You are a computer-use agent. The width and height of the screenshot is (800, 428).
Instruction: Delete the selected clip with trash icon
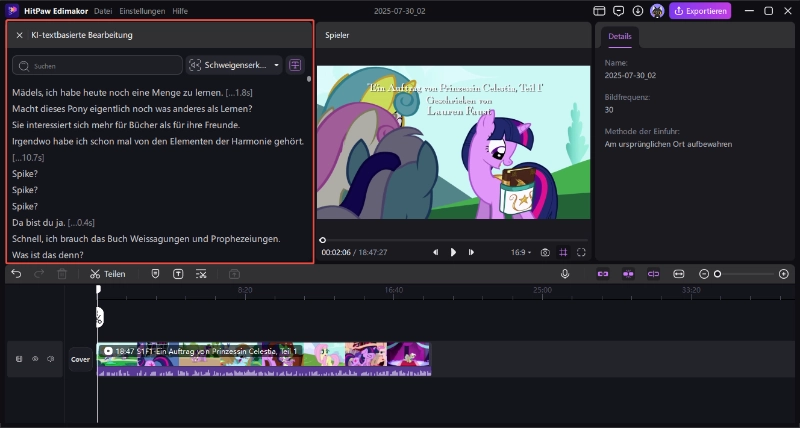click(x=62, y=274)
